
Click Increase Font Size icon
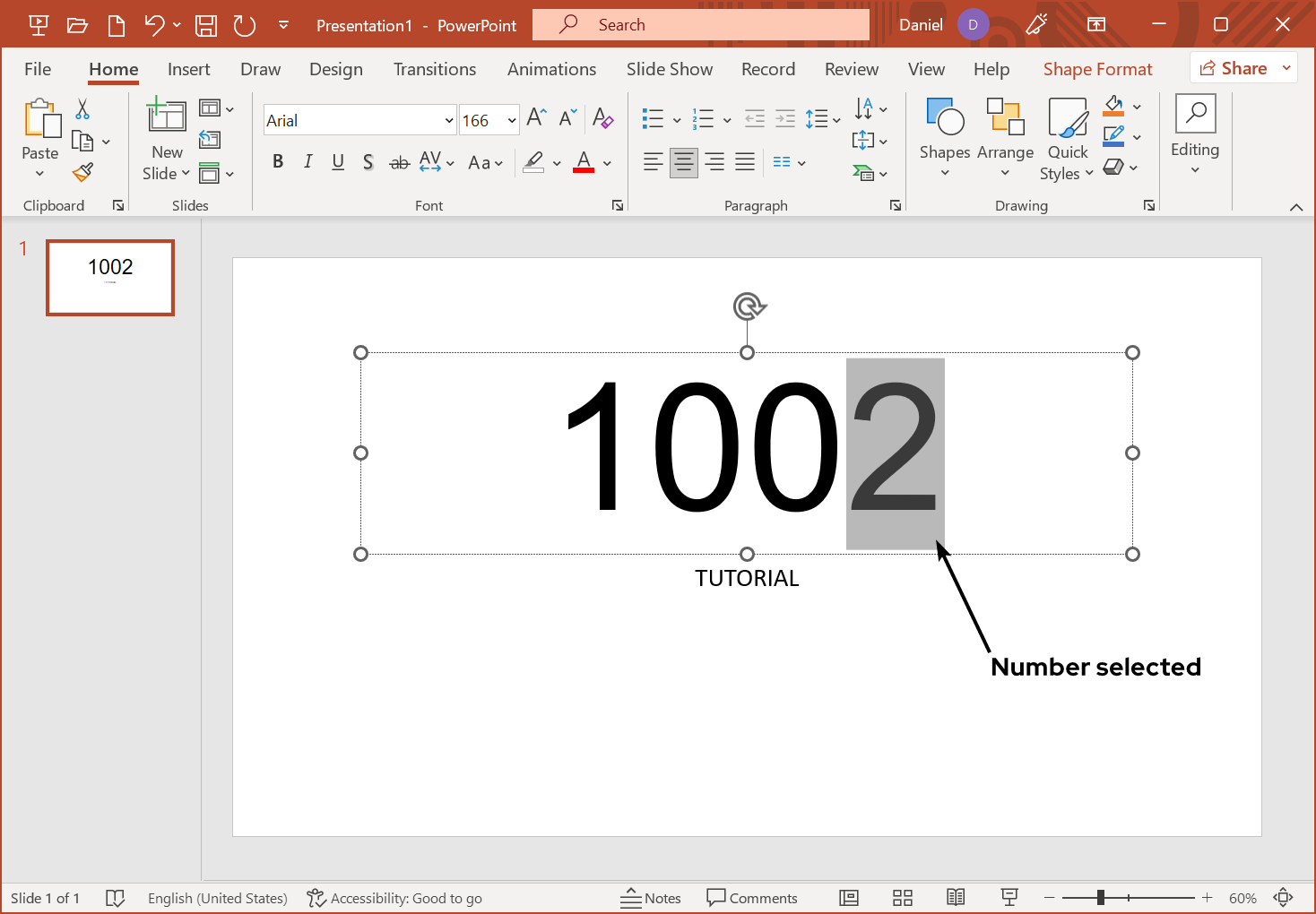(536, 118)
